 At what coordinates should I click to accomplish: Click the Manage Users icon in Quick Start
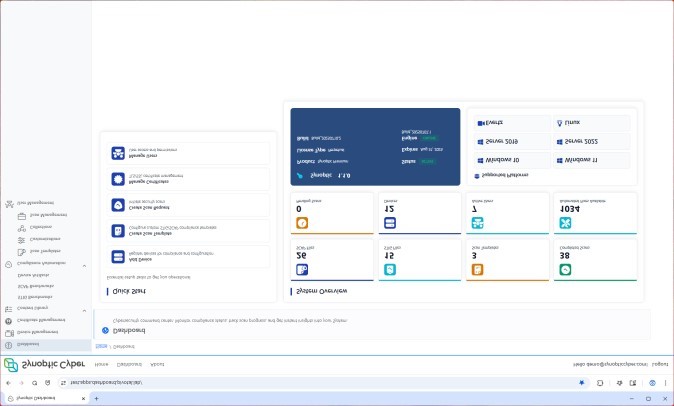pos(118,154)
